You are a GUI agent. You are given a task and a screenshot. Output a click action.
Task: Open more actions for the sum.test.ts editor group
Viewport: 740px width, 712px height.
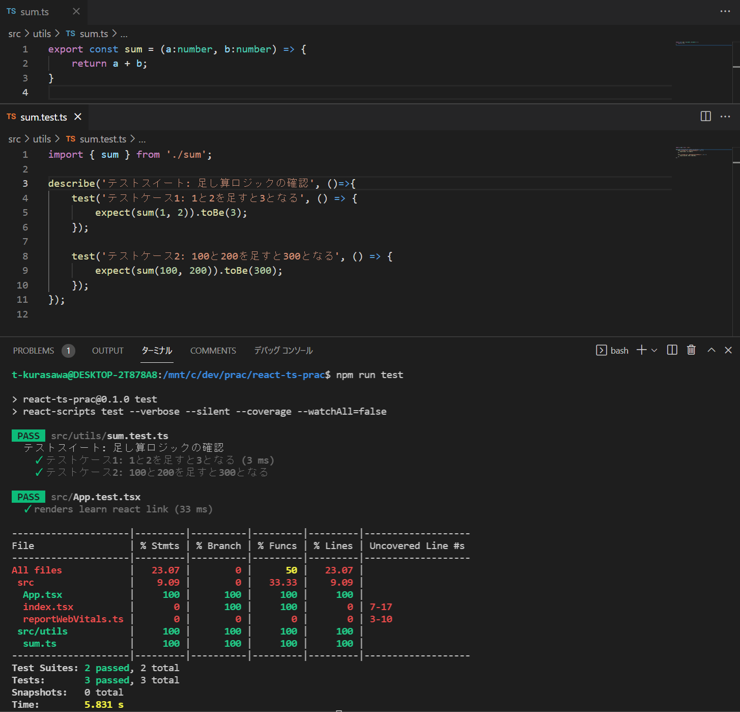tap(725, 116)
